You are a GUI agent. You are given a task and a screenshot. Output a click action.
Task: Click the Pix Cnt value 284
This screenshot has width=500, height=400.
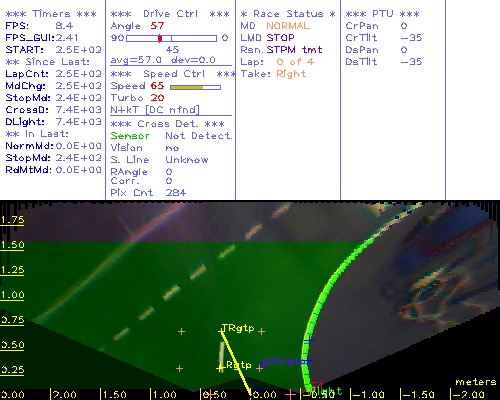[176, 193]
